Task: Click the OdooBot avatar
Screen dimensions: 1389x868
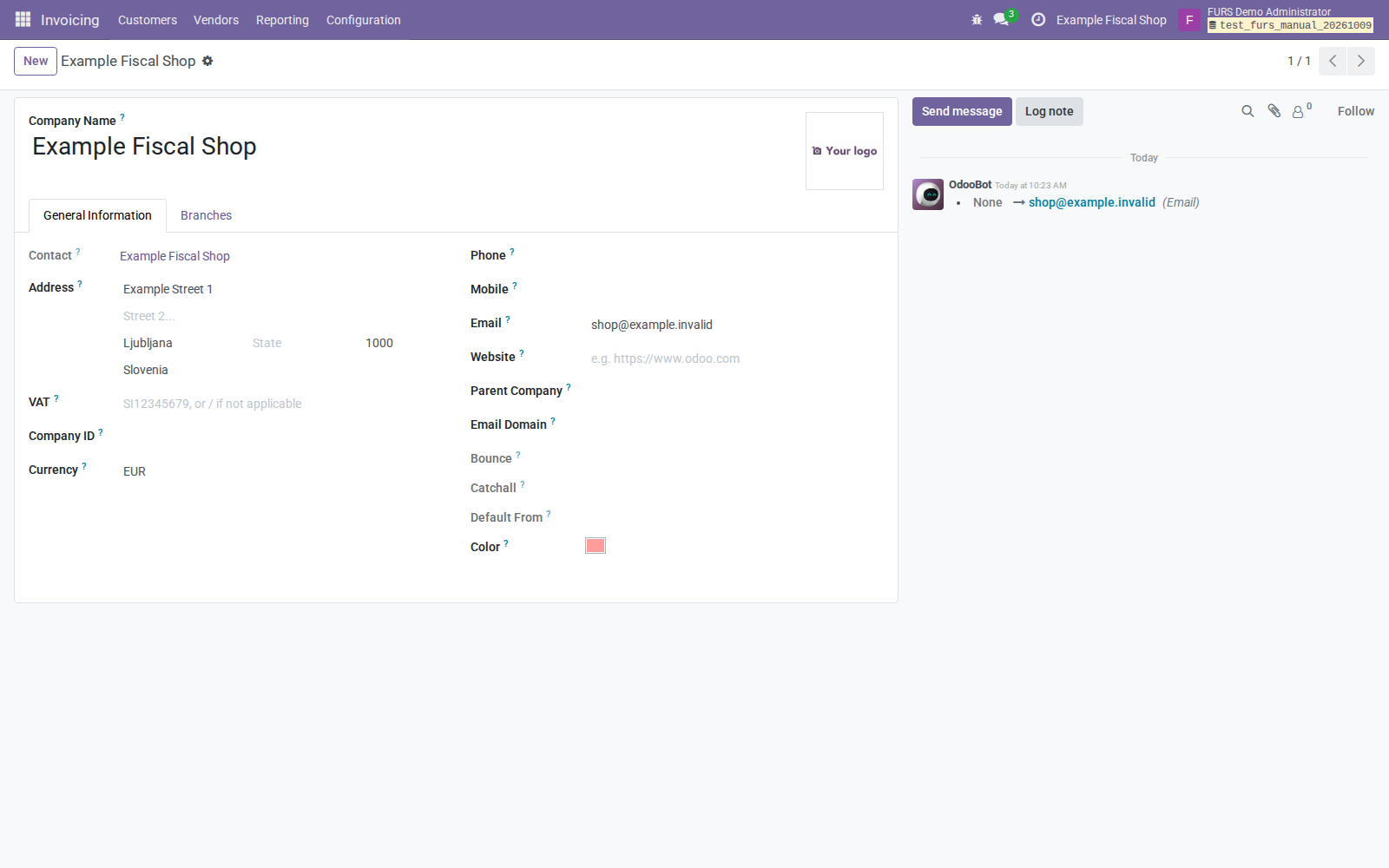Action: [928, 194]
